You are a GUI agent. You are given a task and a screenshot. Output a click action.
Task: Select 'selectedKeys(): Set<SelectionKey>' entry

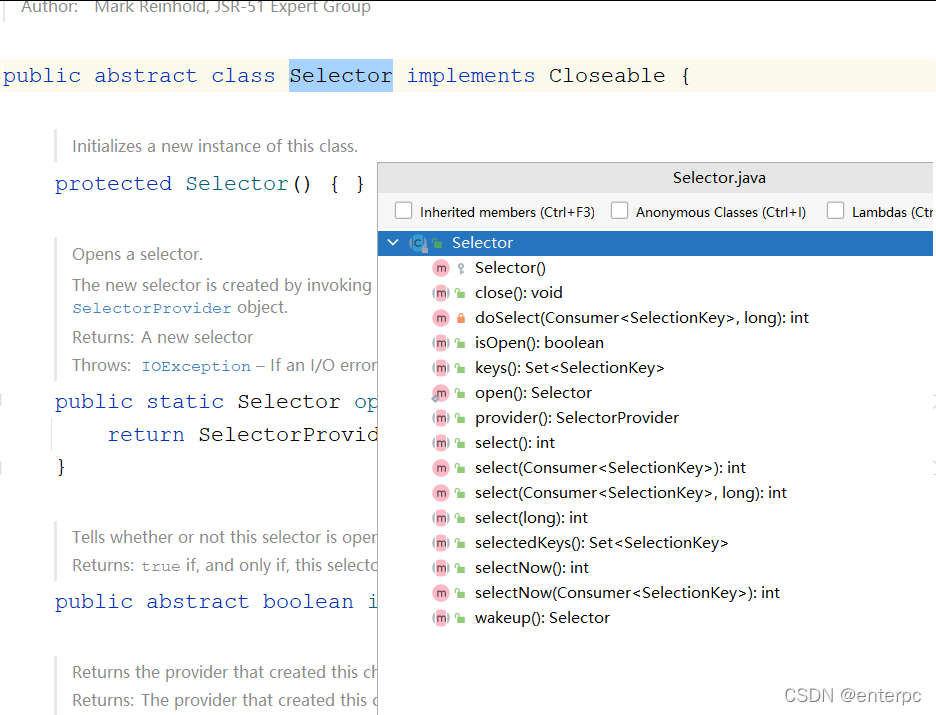[602, 543]
